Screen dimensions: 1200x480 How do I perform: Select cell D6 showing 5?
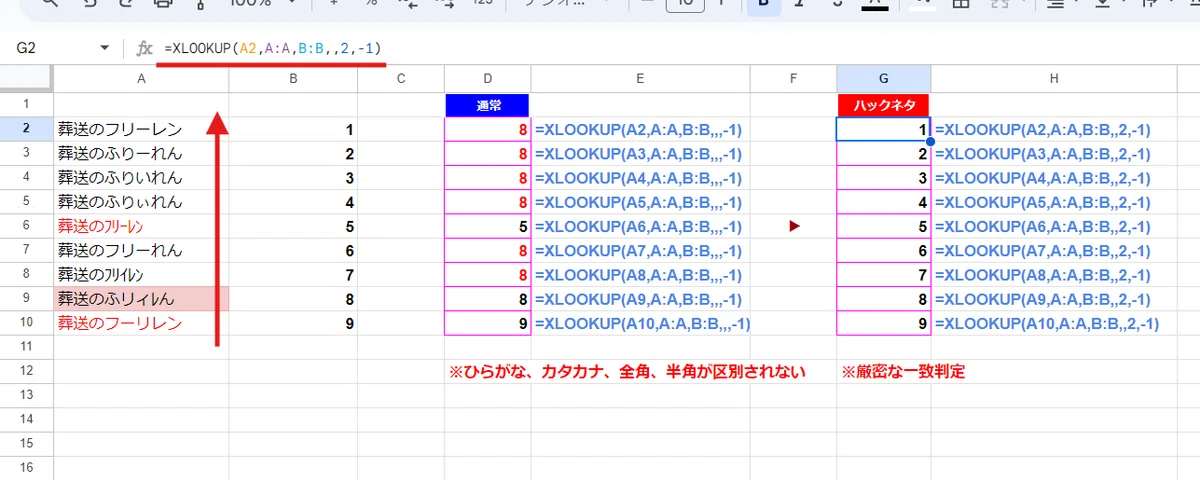pyautogui.click(x=488, y=226)
